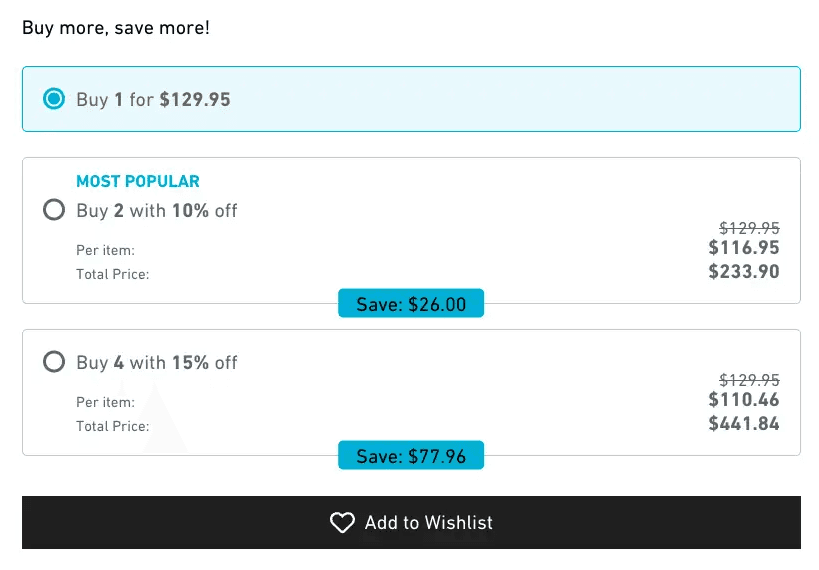Click Per item label in Buy 2 option
Viewport: 819px width, 570px height.
click(106, 250)
